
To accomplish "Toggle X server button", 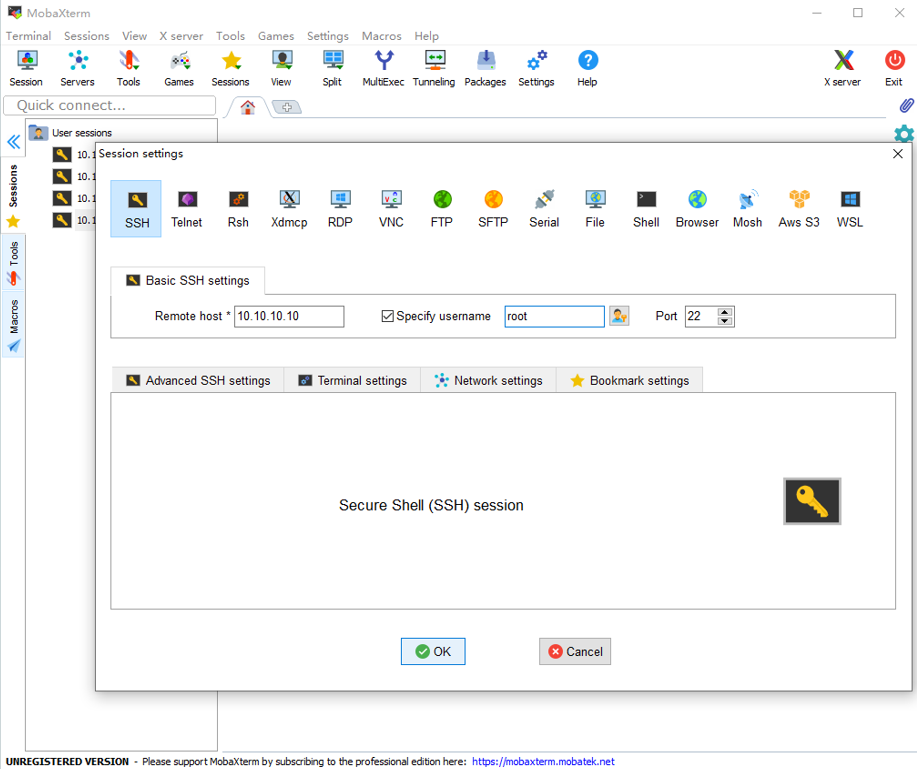I will tap(843, 68).
